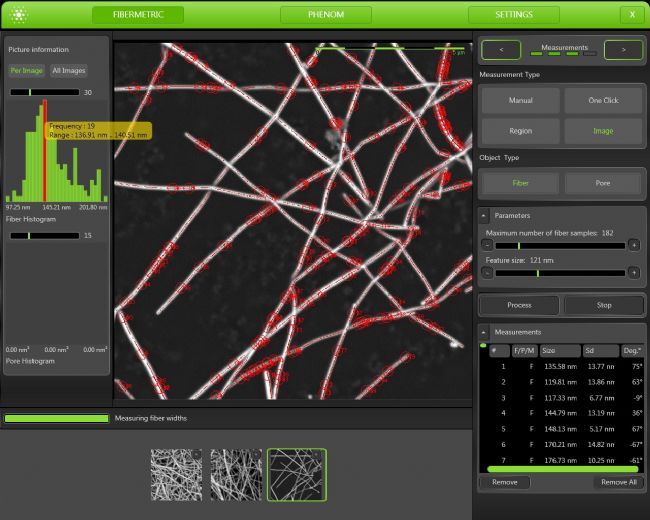Select Per Image histogram mode

tap(26, 71)
